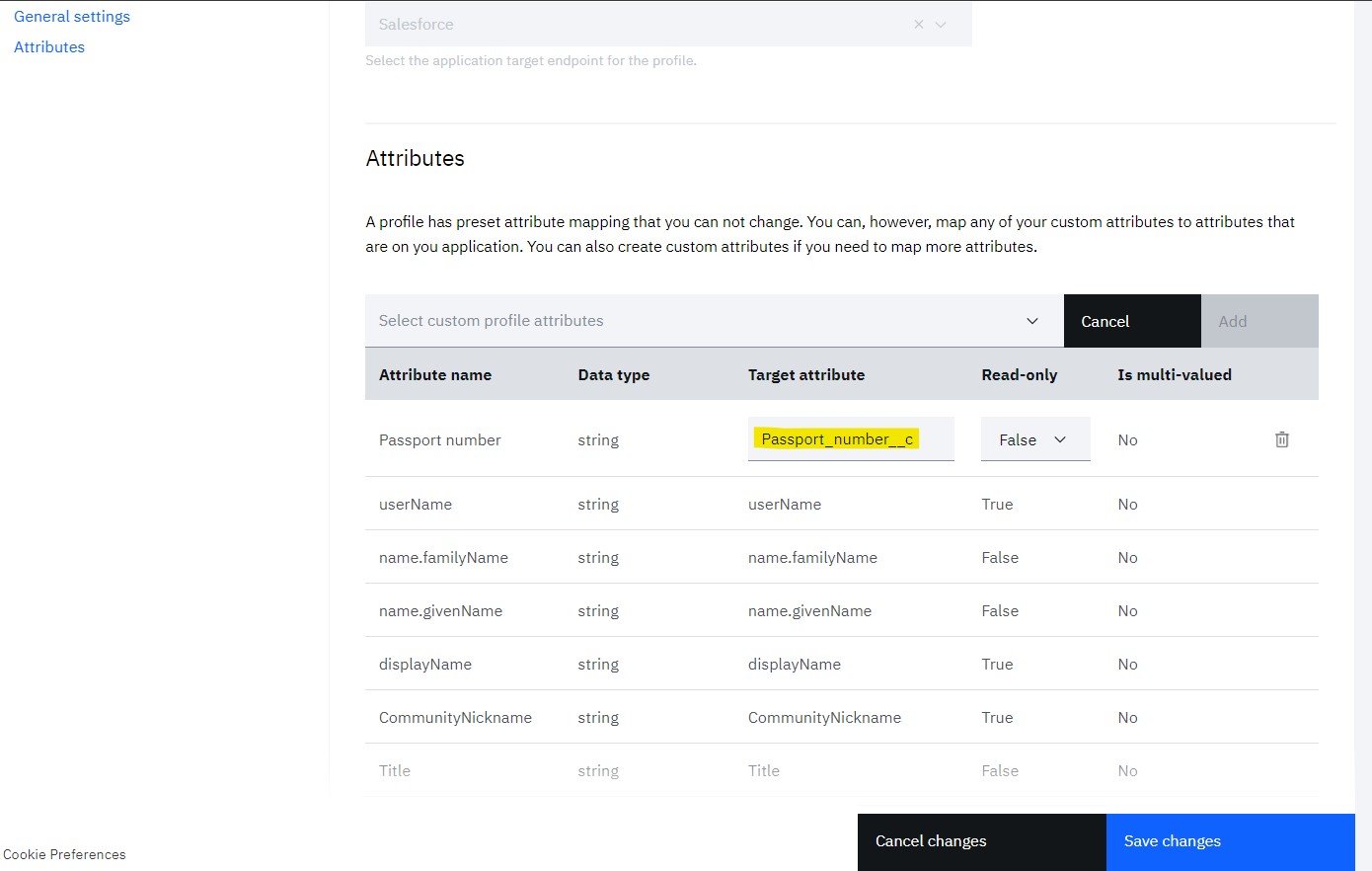The width and height of the screenshot is (1372, 871).
Task: Clear the Salesforce selection with X
Action: 918,25
